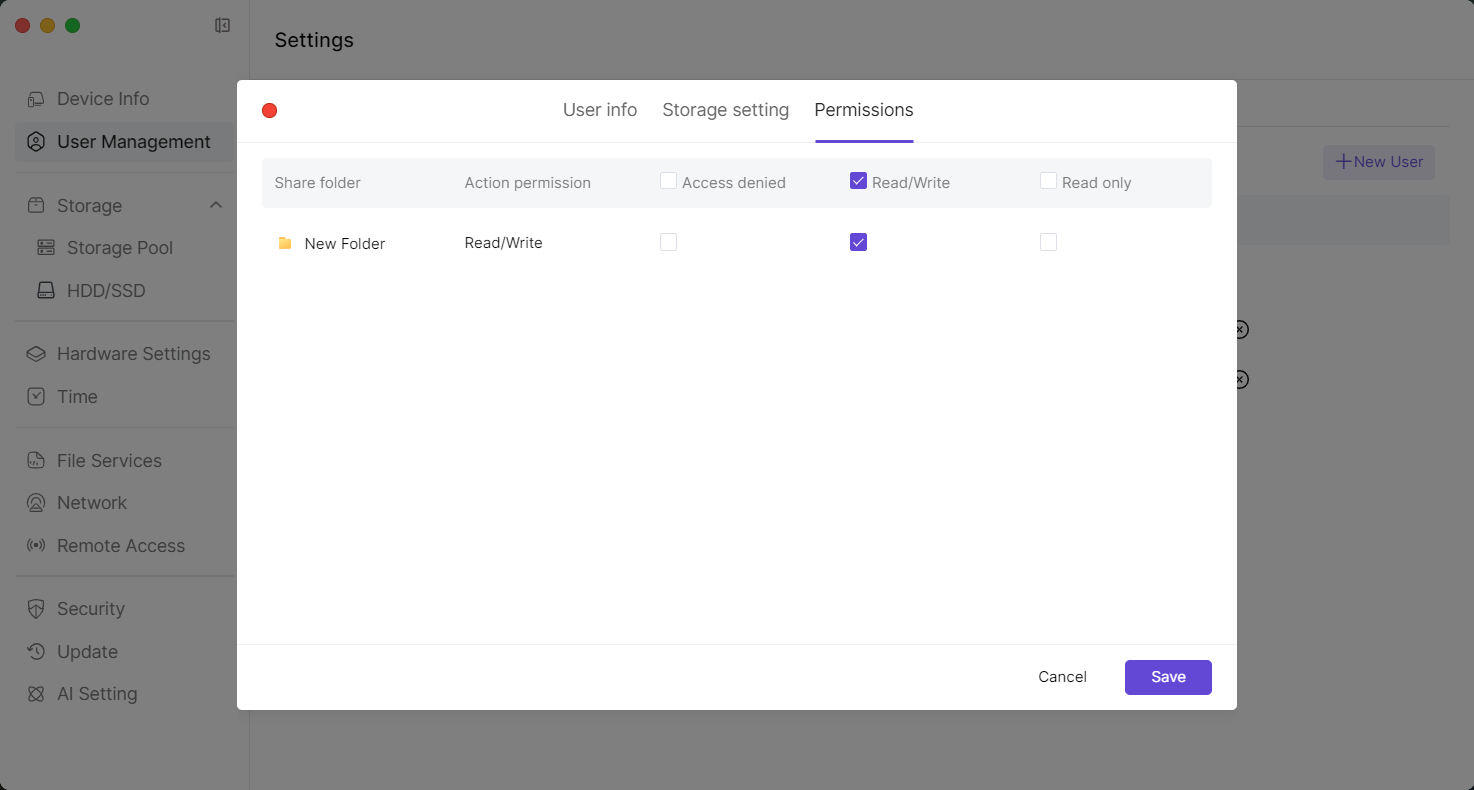The width and height of the screenshot is (1474, 790).
Task: Click the Security shield icon
Action: (36, 609)
